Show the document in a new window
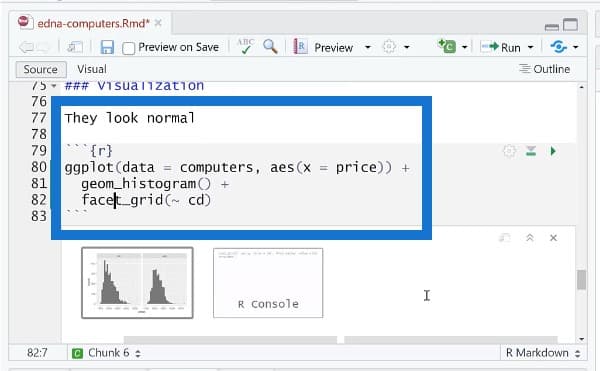 [75, 47]
